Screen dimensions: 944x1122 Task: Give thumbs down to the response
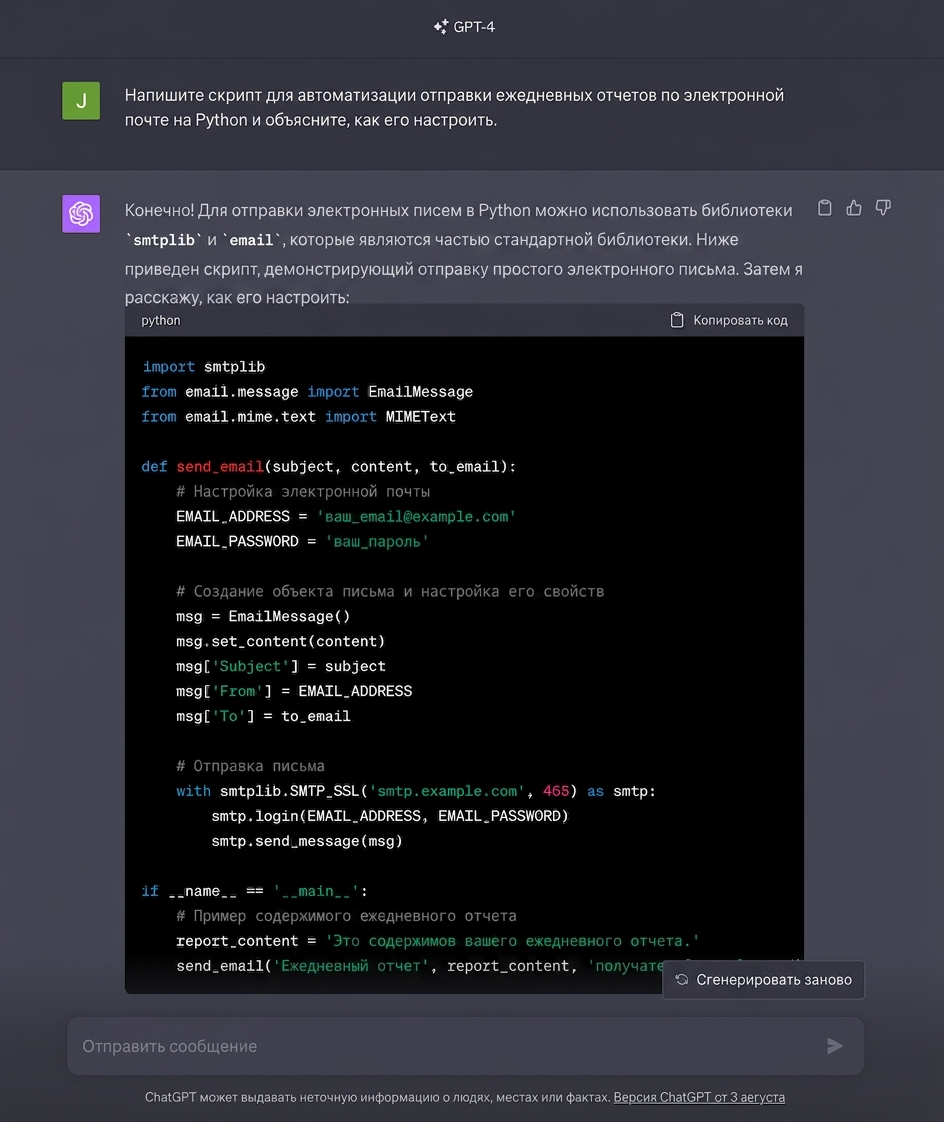click(883, 208)
